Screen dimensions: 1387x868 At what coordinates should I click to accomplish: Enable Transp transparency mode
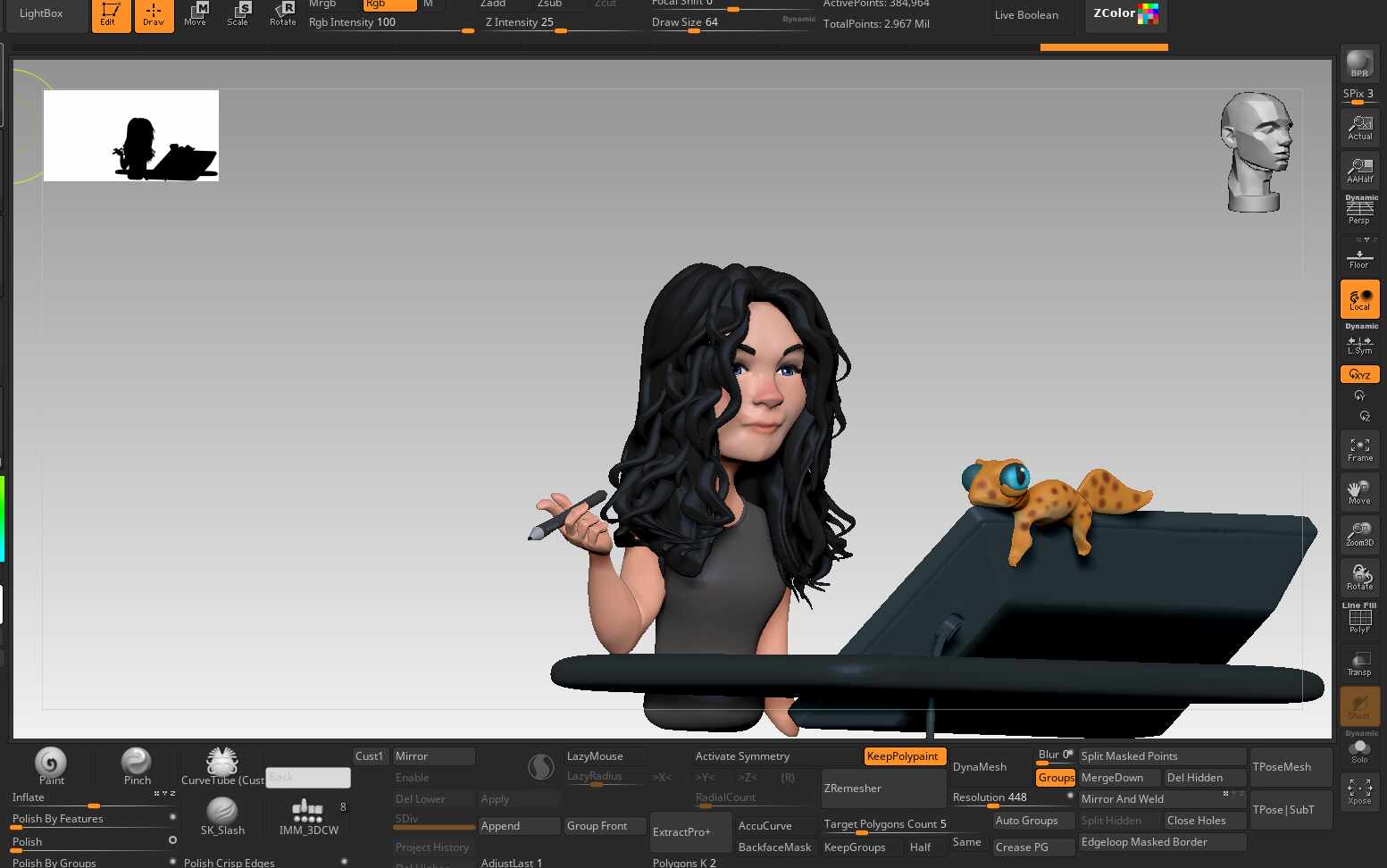(x=1359, y=663)
